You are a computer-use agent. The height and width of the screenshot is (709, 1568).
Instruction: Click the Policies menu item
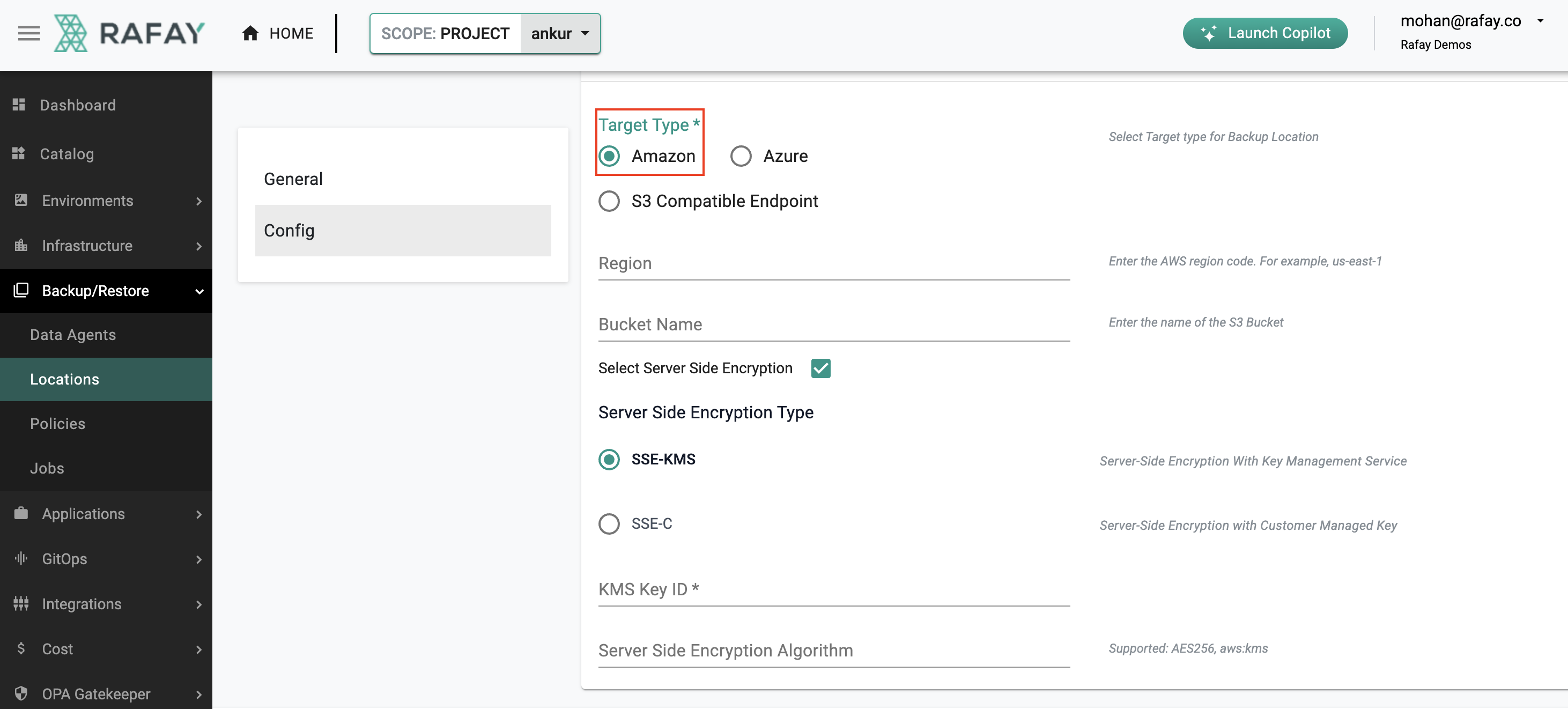pyautogui.click(x=57, y=423)
